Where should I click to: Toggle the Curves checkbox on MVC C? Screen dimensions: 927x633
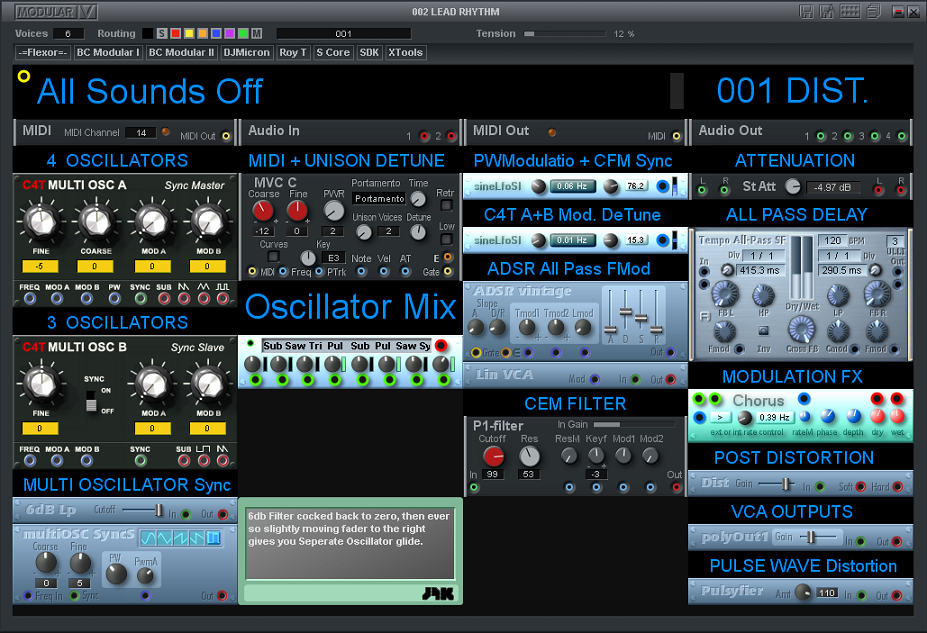point(273,256)
